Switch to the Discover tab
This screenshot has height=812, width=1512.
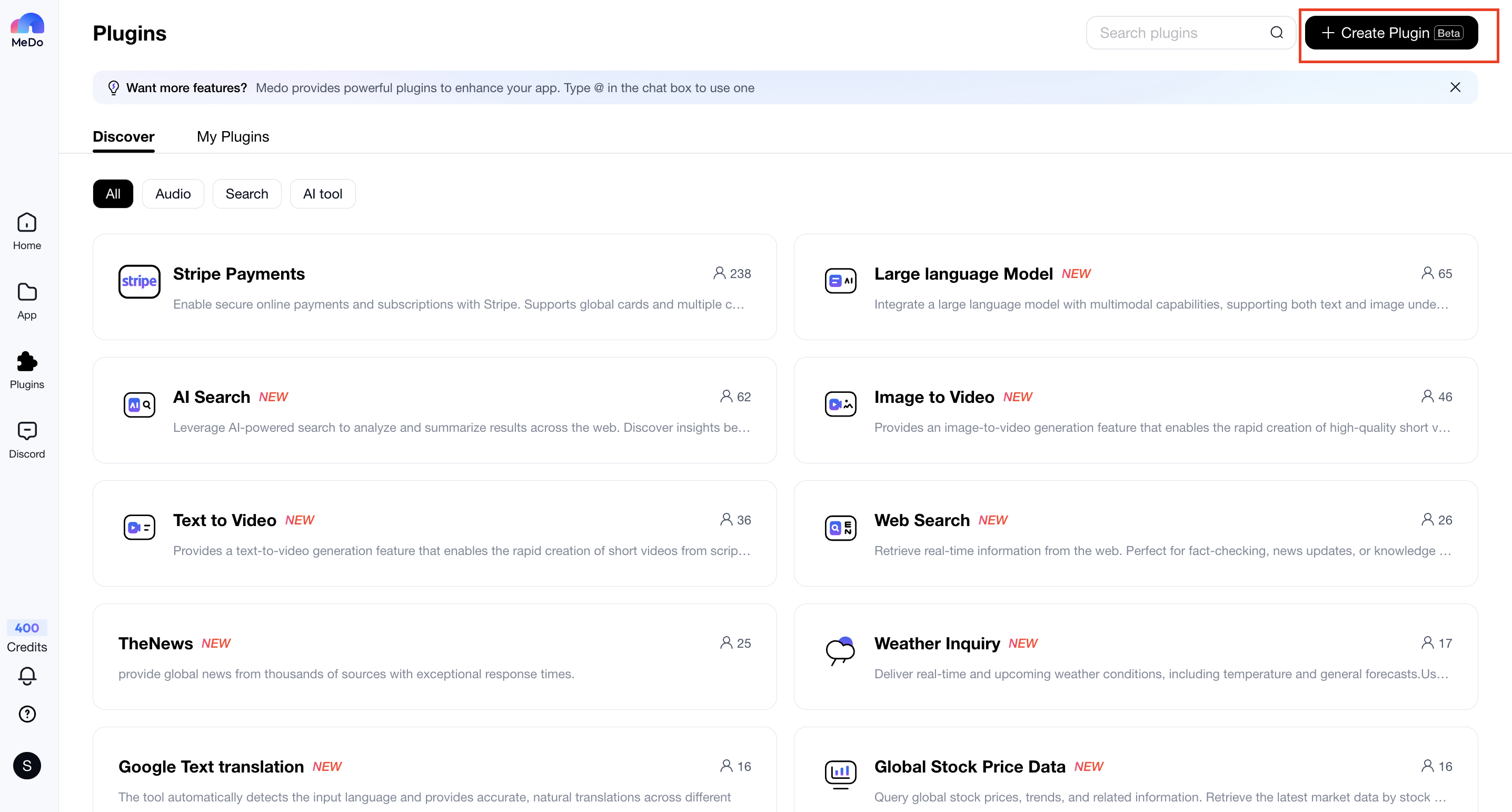pyautogui.click(x=123, y=137)
